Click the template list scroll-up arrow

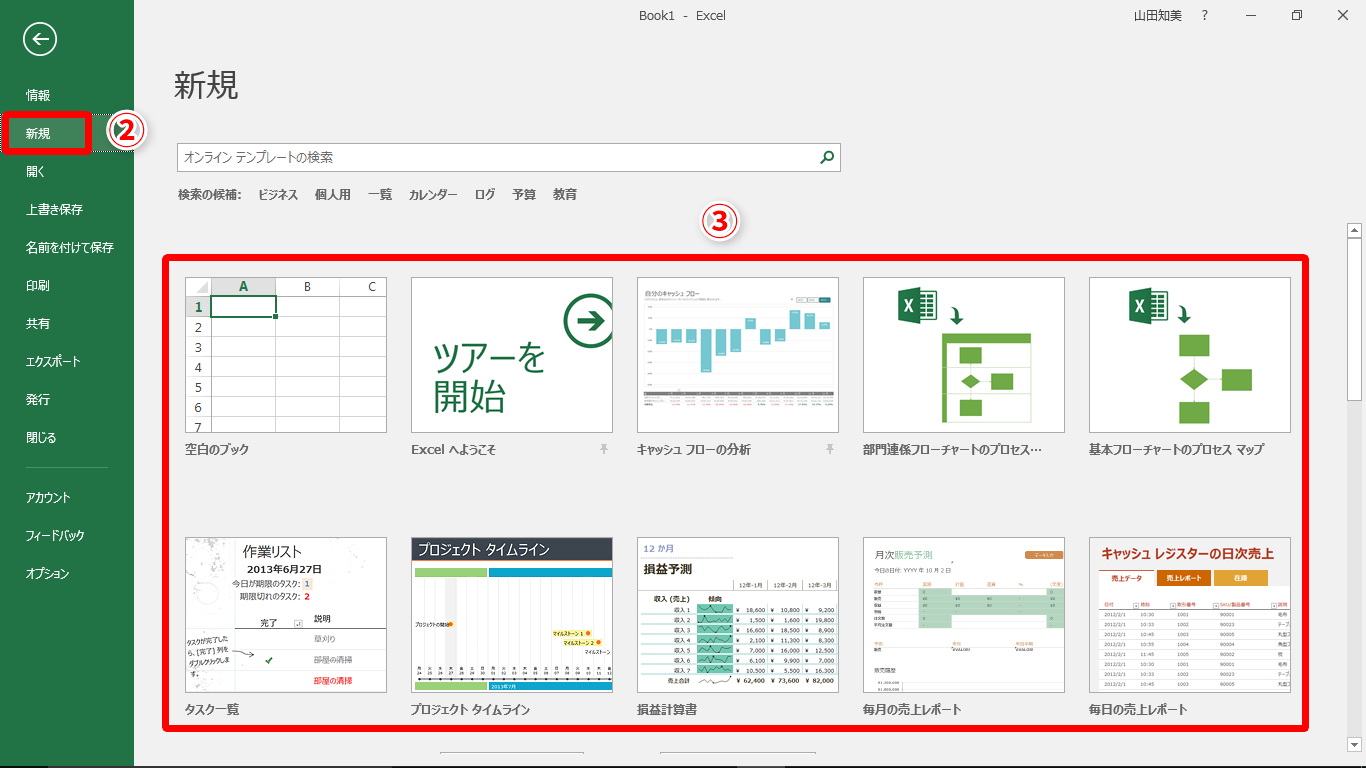(1355, 230)
